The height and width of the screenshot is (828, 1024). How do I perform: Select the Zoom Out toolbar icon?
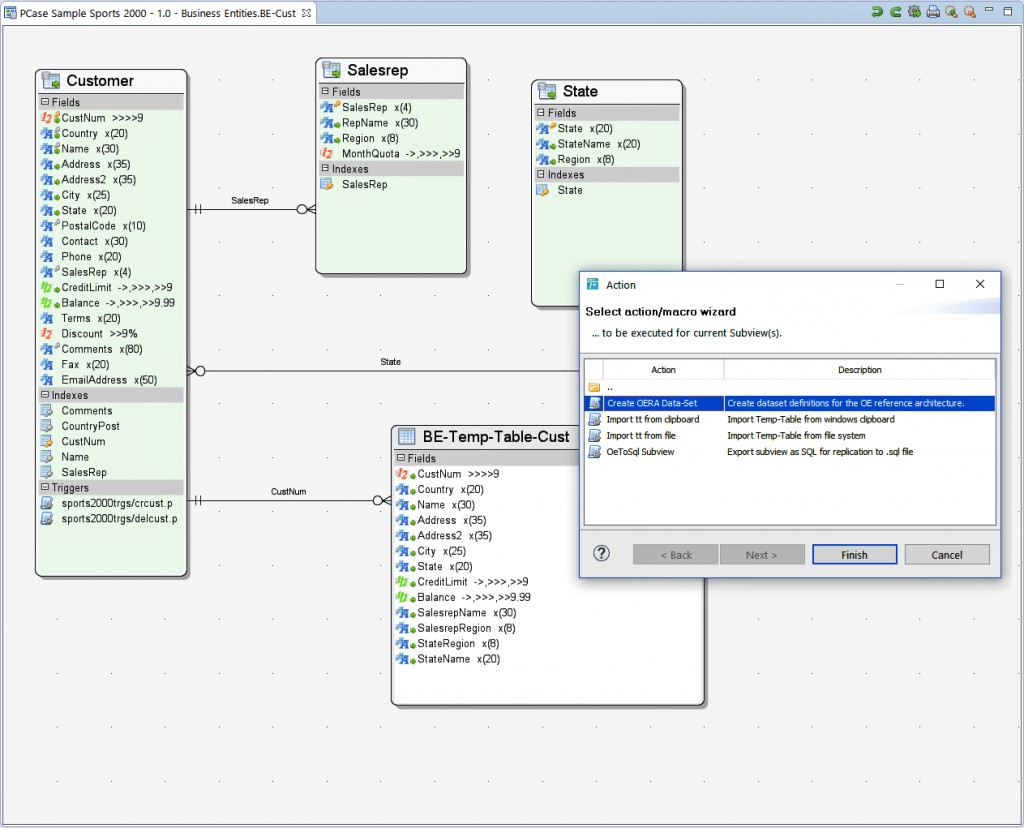point(968,11)
